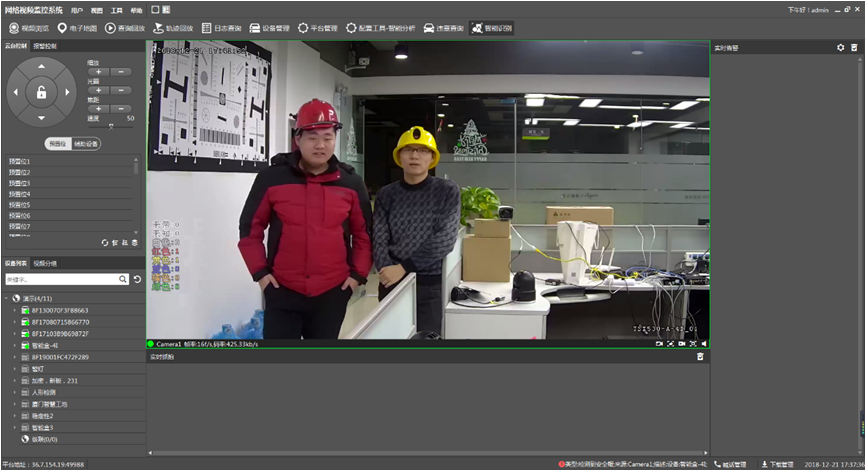
Task: Select preset 预置位1 in the list
Action: [70, 161]
